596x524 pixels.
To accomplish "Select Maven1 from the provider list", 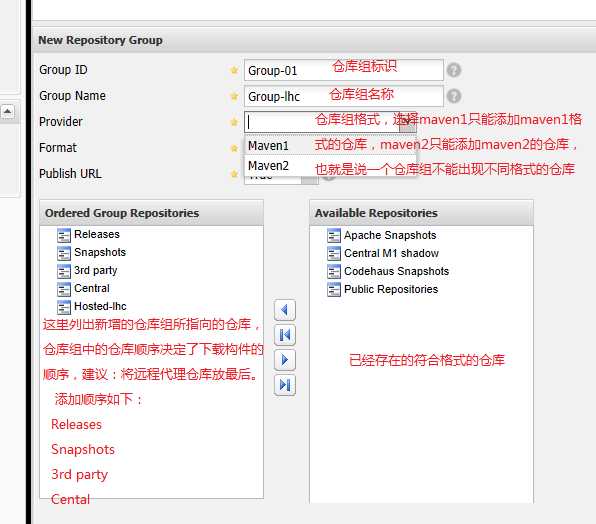I will (x=331, y=146).
